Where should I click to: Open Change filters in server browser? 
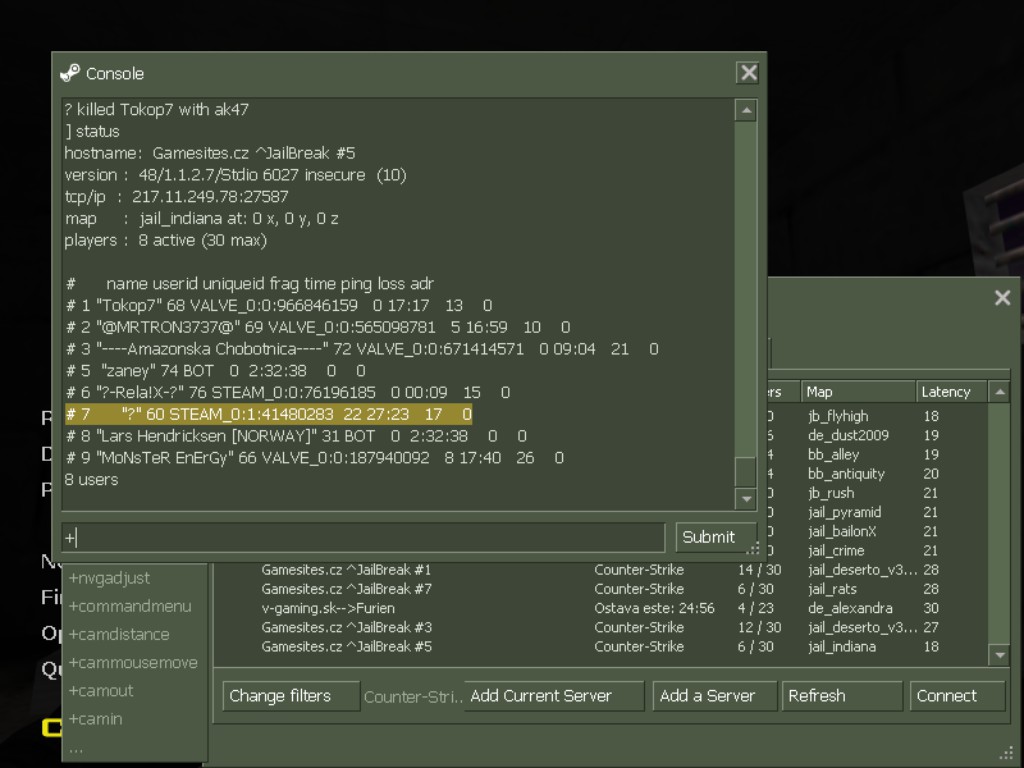coord(291,696)
